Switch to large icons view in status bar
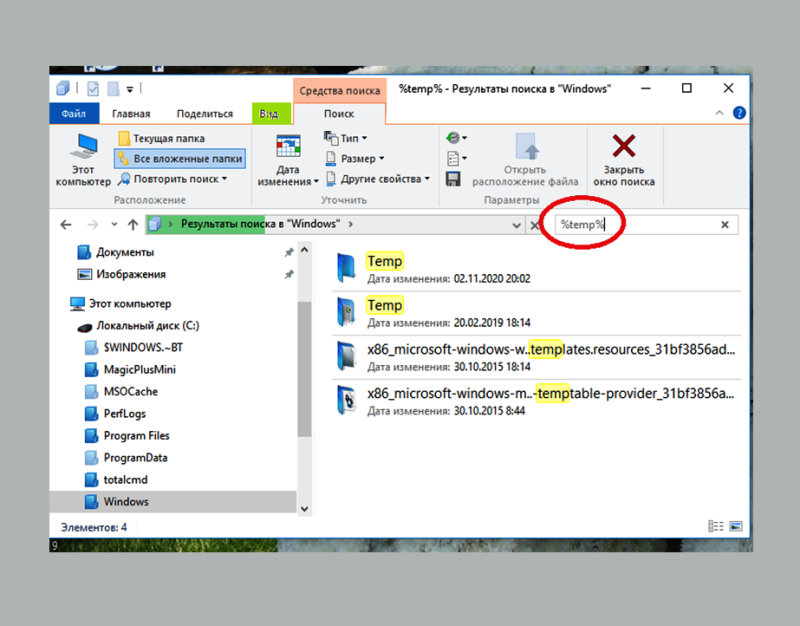Viewport: 800px width, 626px height. click(x=736, y=526)
